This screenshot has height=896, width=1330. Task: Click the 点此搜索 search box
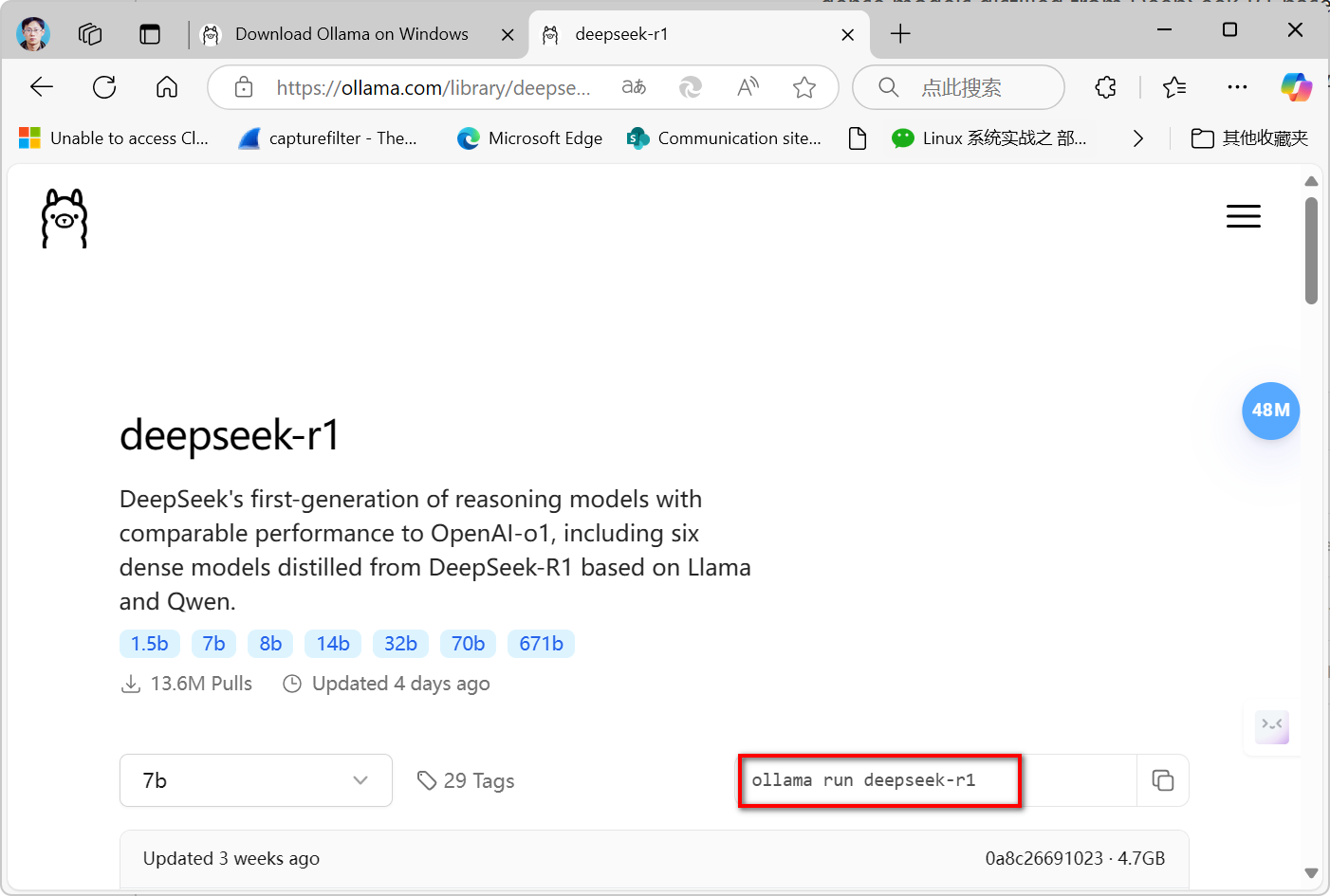point(959,87)
